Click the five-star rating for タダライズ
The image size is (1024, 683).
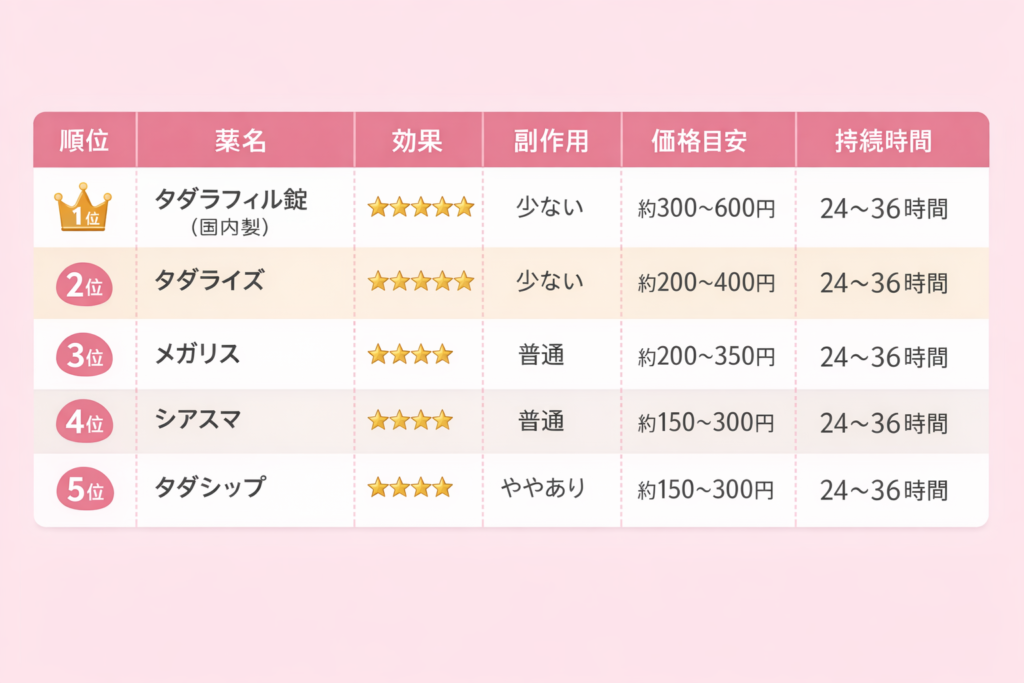click(420, 282)
